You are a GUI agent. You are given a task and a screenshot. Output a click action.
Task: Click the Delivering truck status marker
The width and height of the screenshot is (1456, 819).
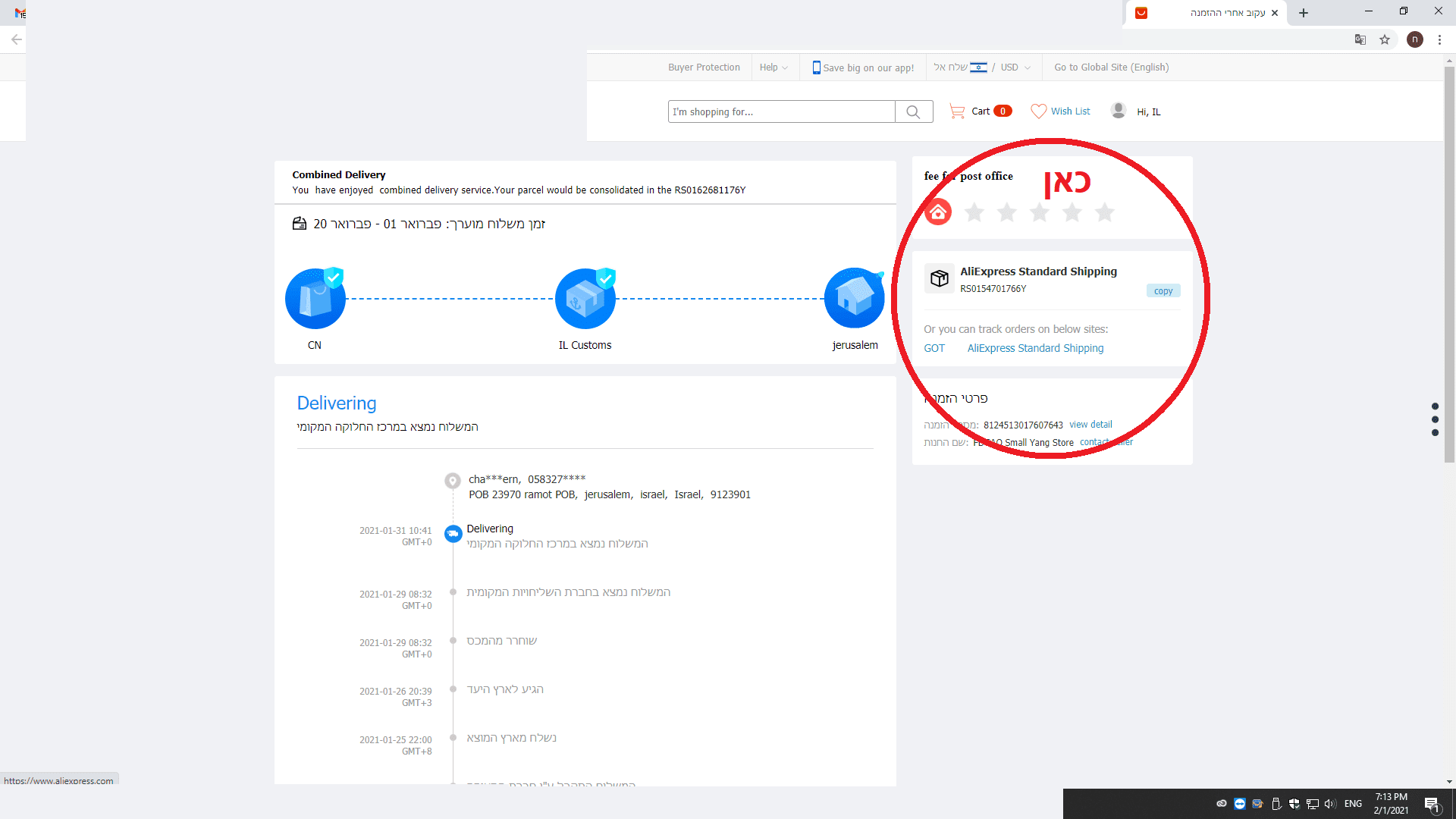(x=453, y=534)
